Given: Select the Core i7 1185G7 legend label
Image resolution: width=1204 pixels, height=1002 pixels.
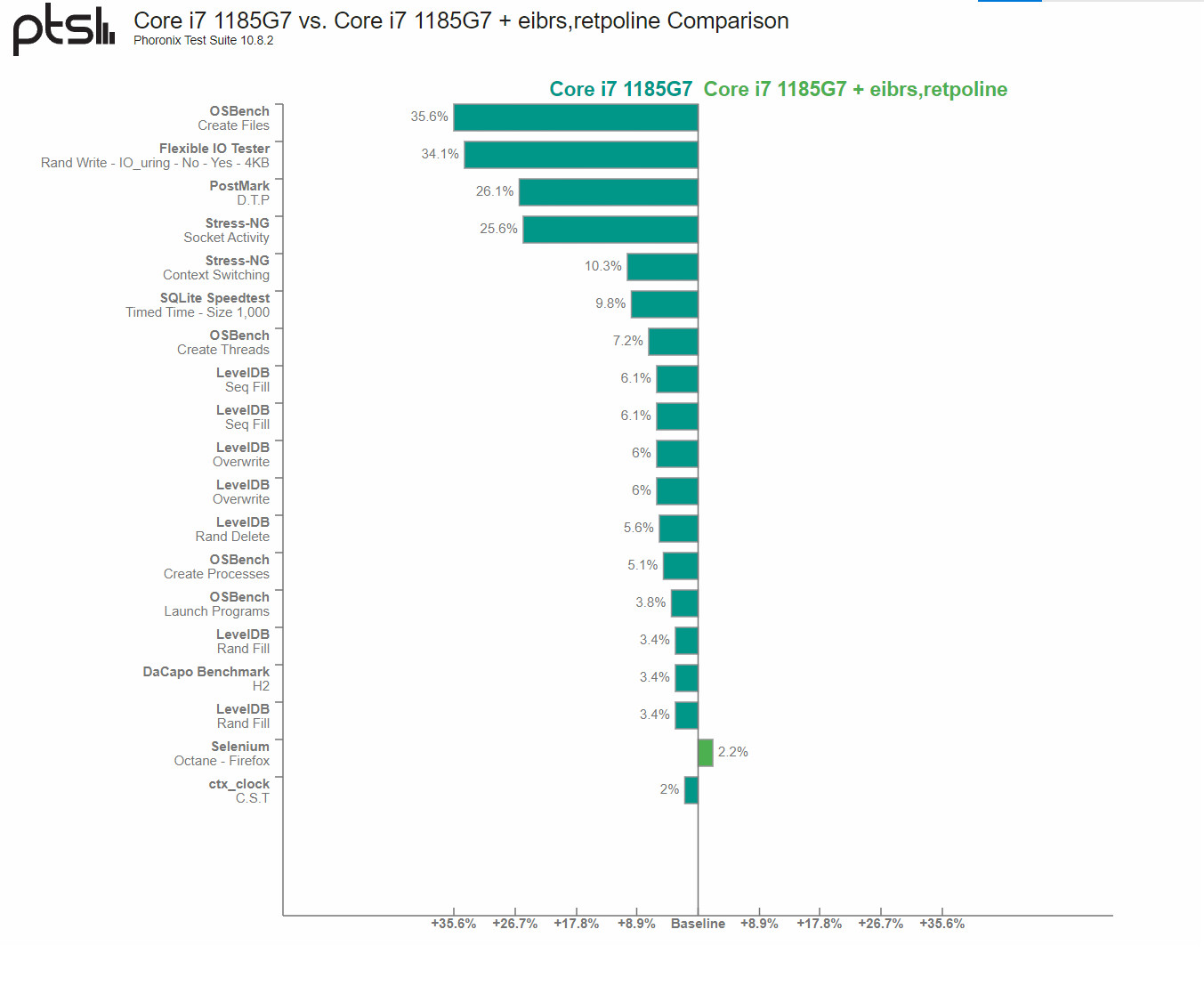Looking at the screenshot, I should point(620,89).
